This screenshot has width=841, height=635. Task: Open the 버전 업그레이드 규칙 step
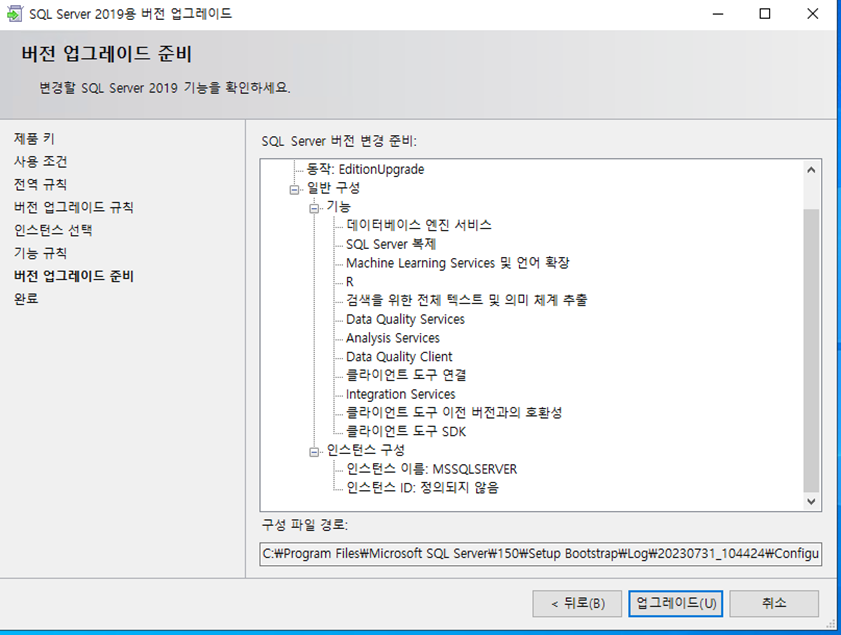[x=73, y=207]
